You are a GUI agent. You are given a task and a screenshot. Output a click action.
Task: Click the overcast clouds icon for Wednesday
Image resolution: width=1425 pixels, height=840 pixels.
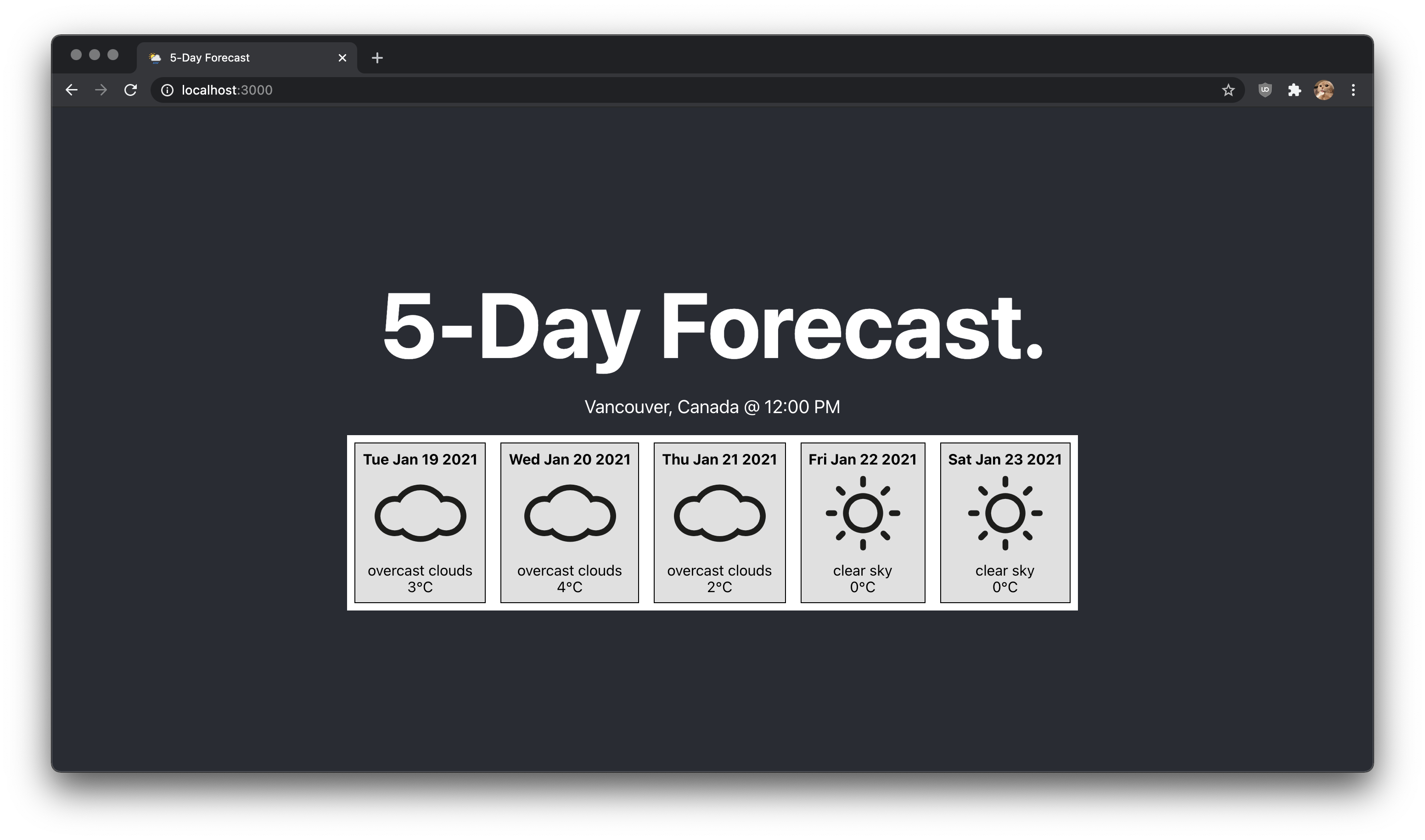pyautogui.click(x=569, y=514)
